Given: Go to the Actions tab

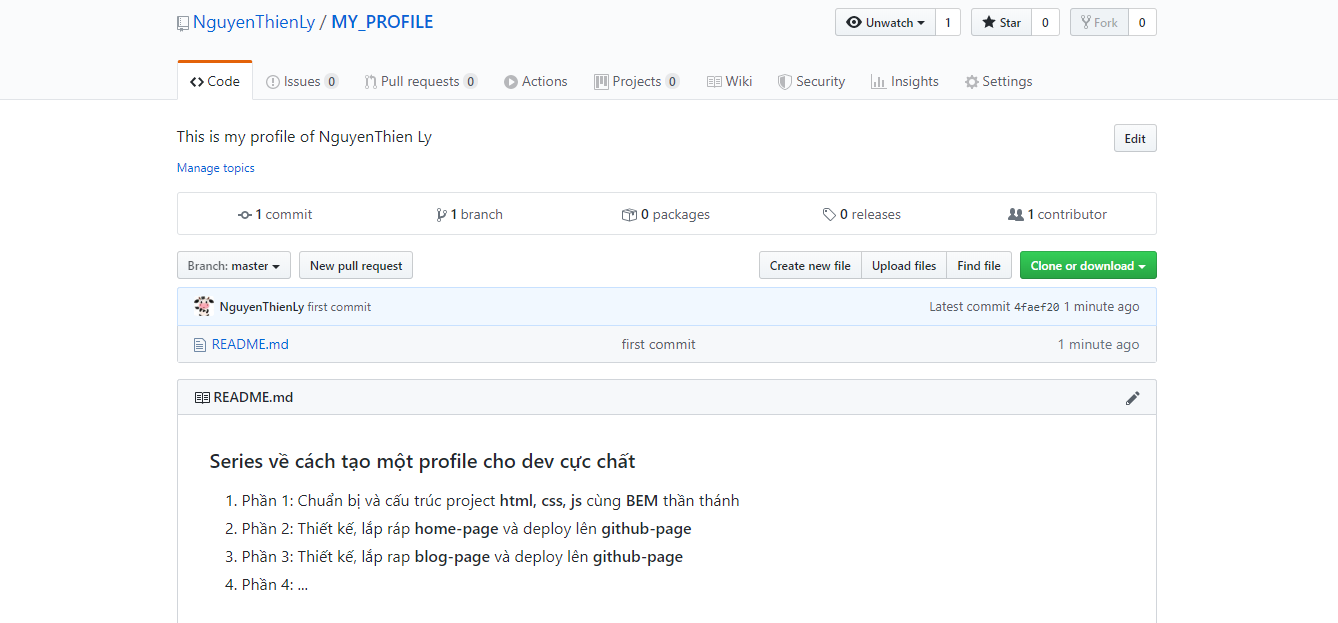Looking at the screenshot, I should 535,81.
